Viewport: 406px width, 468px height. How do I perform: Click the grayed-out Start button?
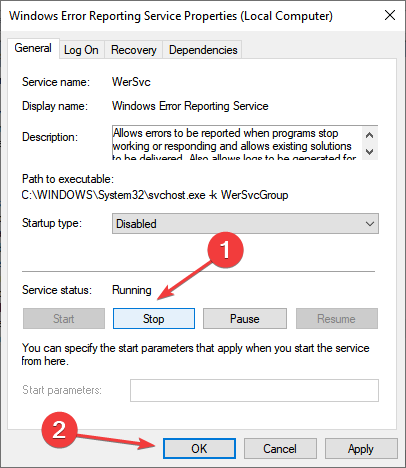(64, 319)
